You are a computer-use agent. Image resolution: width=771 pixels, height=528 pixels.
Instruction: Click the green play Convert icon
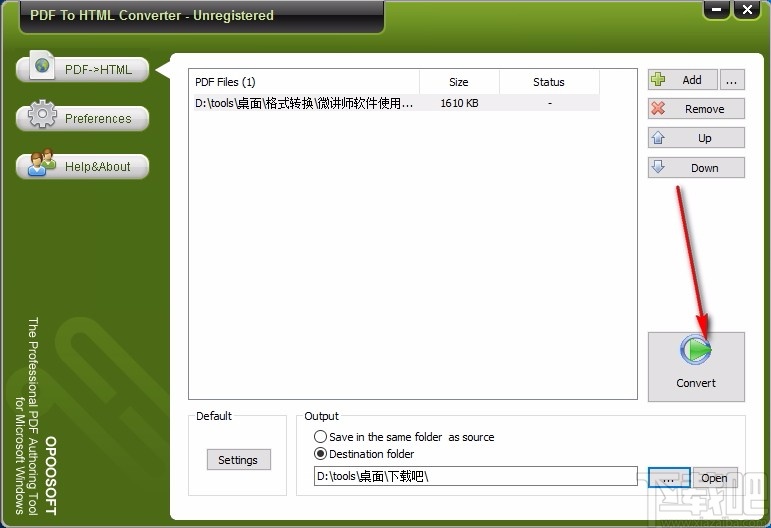coord(696,350)
